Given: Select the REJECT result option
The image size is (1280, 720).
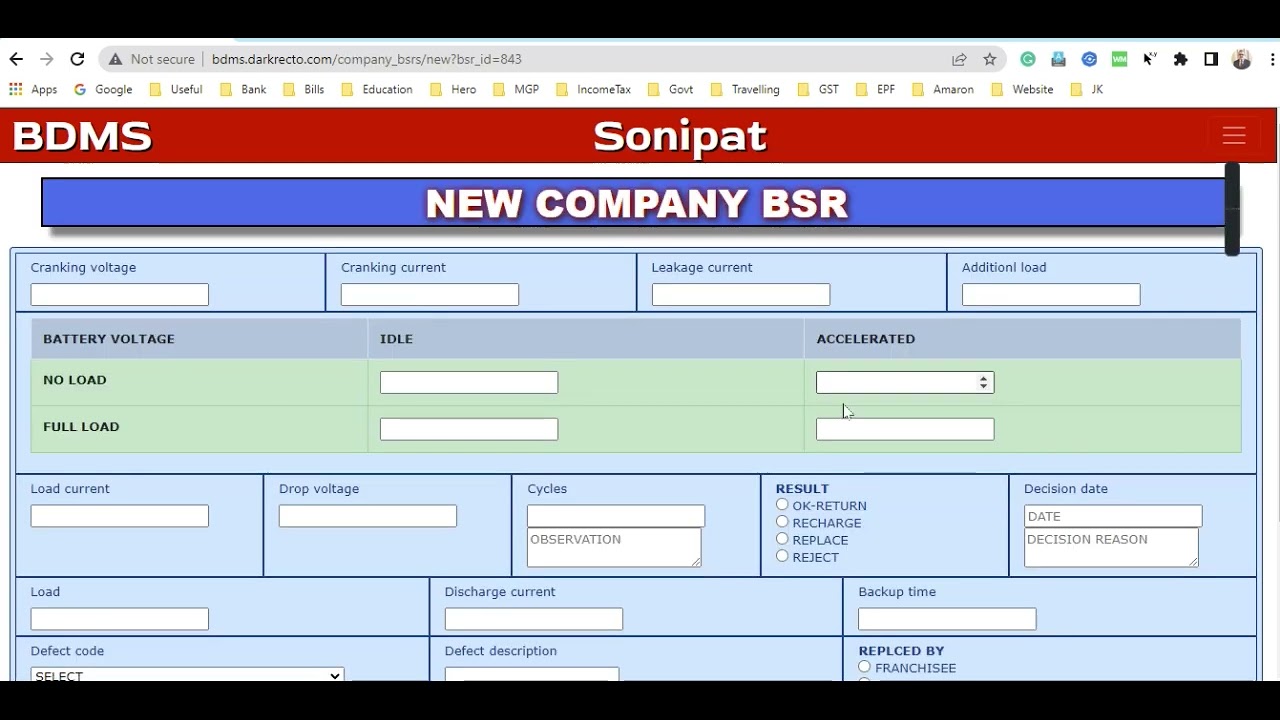Looking at the screenshot, I should 782,556.
